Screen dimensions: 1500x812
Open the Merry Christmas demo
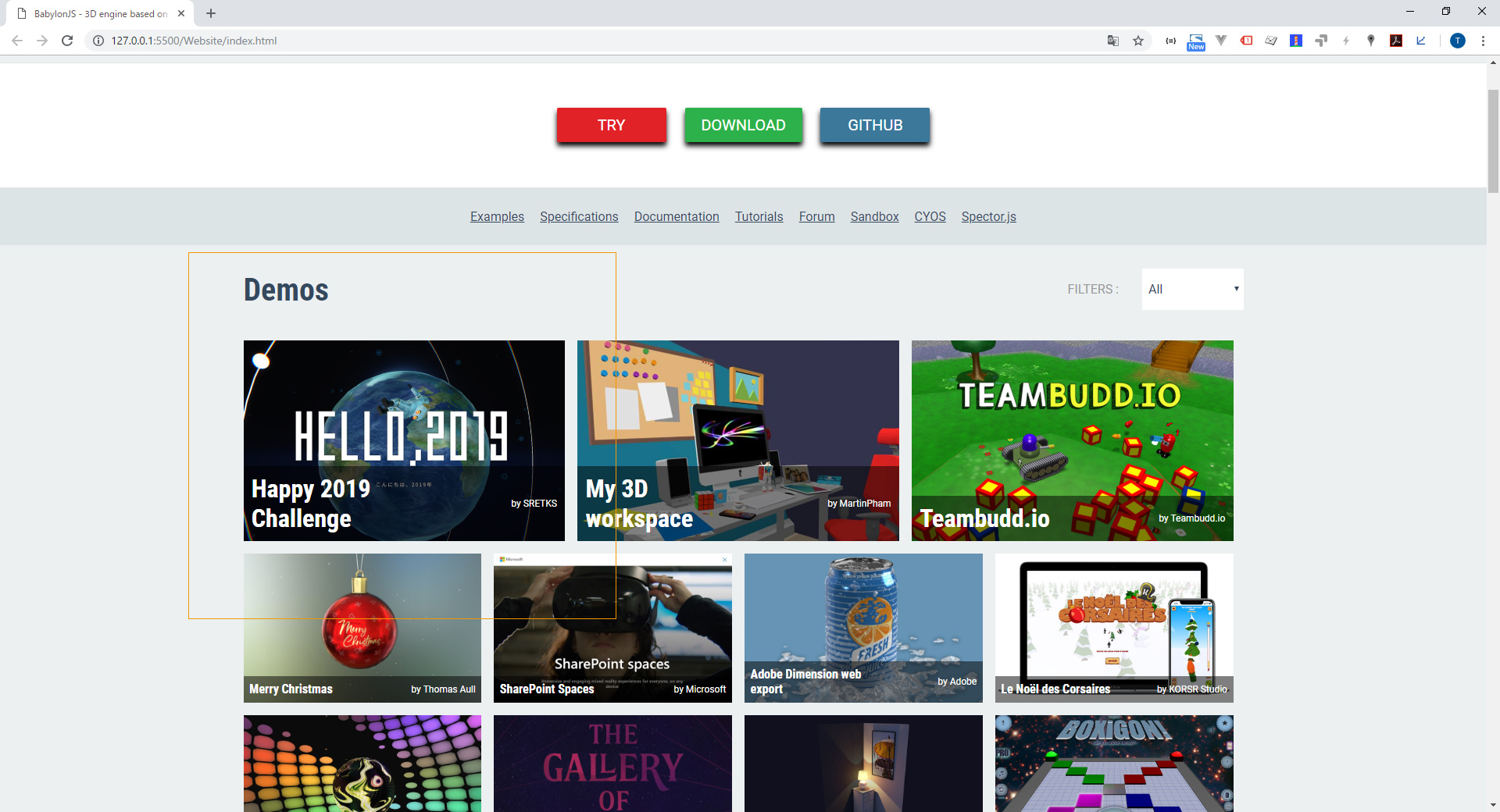(x=362, y=628)
